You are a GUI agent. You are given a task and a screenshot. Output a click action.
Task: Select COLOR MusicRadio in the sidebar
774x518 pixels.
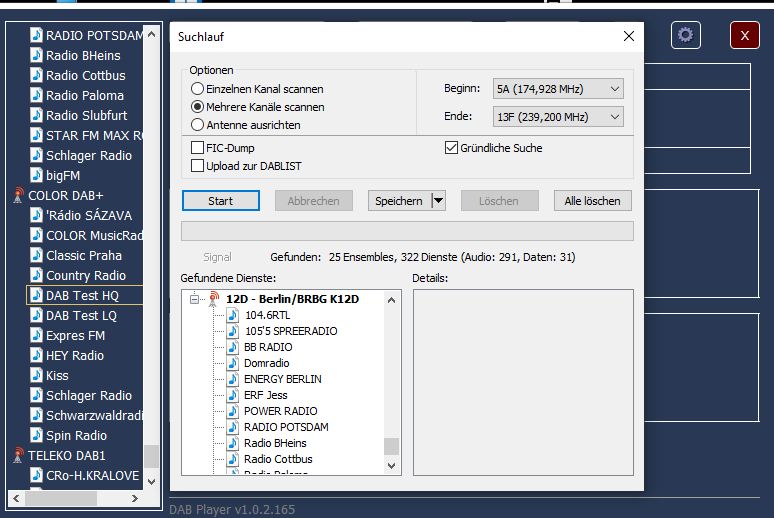pyautogui.click(x=94, y=236)
